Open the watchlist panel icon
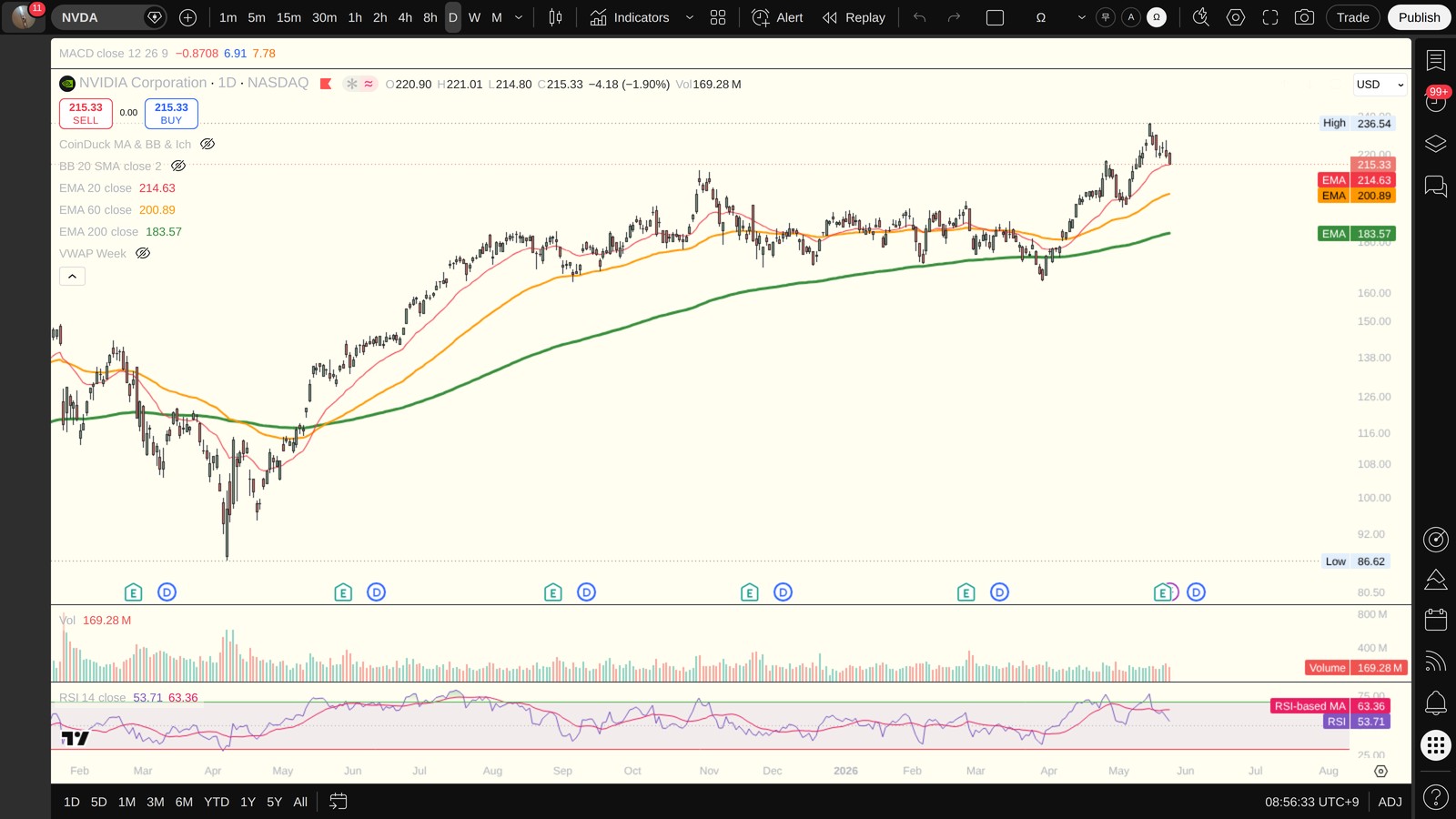 [x=1435, y=60]
